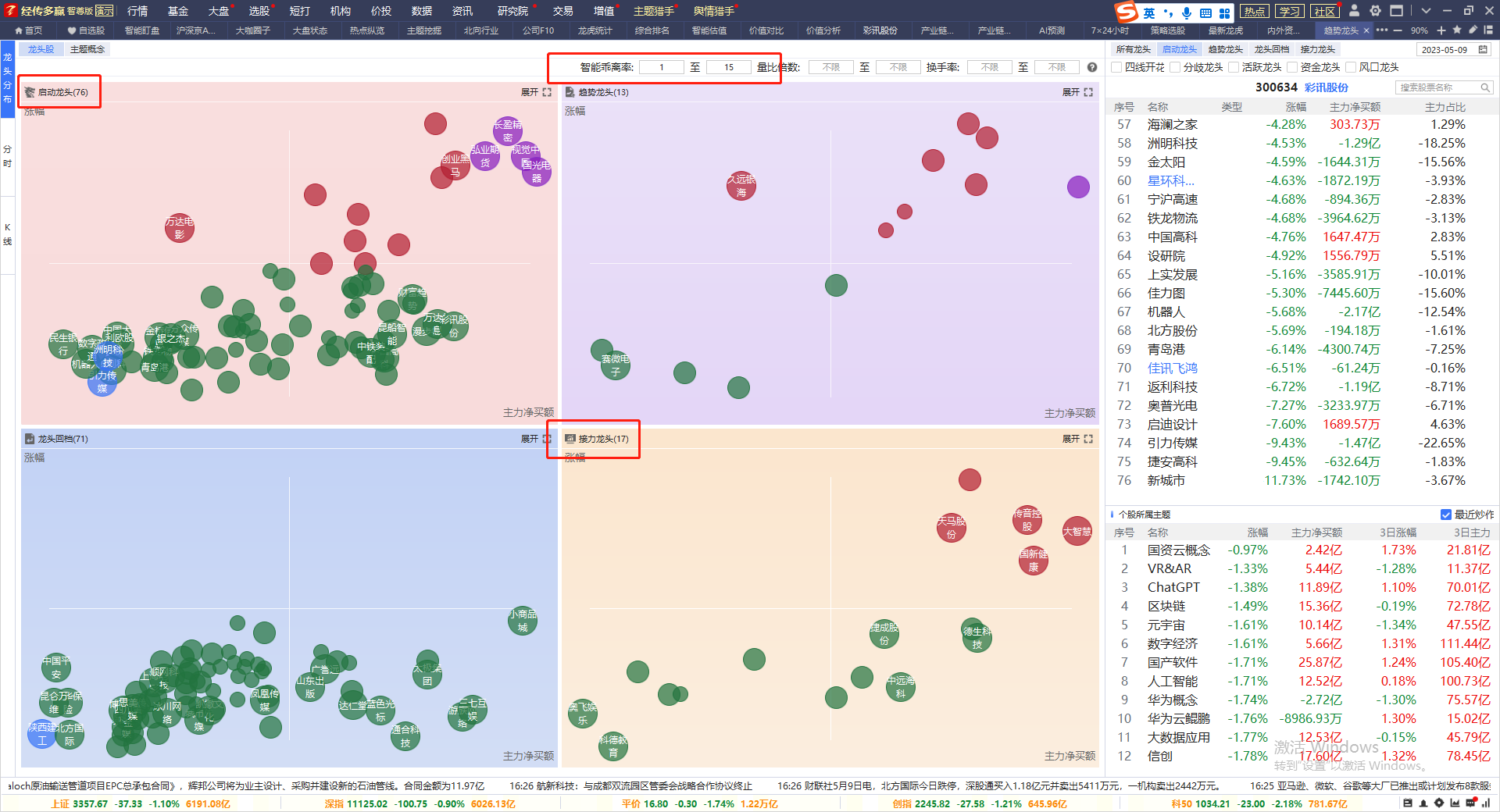1500x812 pixels.
Task: Click the 学习 button in title bar
Action: (1290, 11)
